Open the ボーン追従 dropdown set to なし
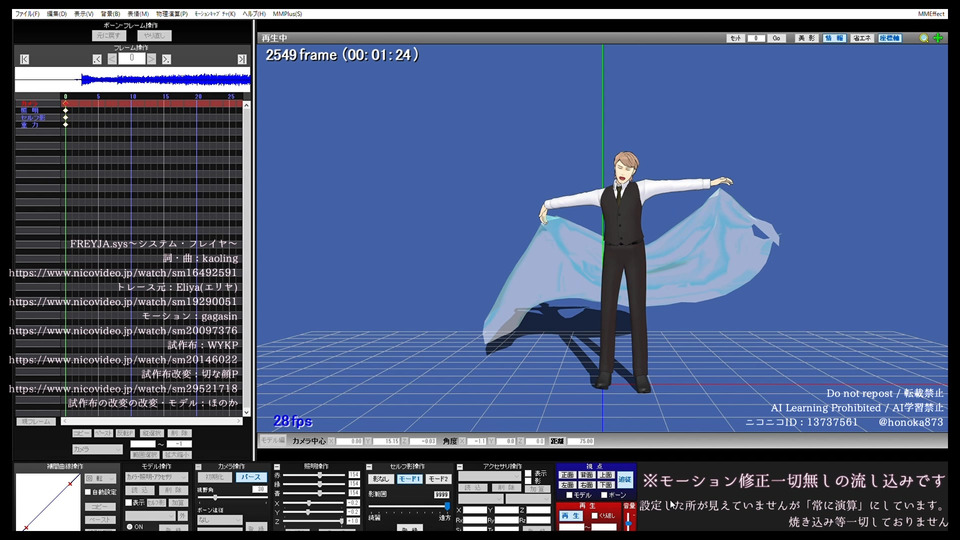This screenshot has width=960, height=540. (x=220, y=519)
